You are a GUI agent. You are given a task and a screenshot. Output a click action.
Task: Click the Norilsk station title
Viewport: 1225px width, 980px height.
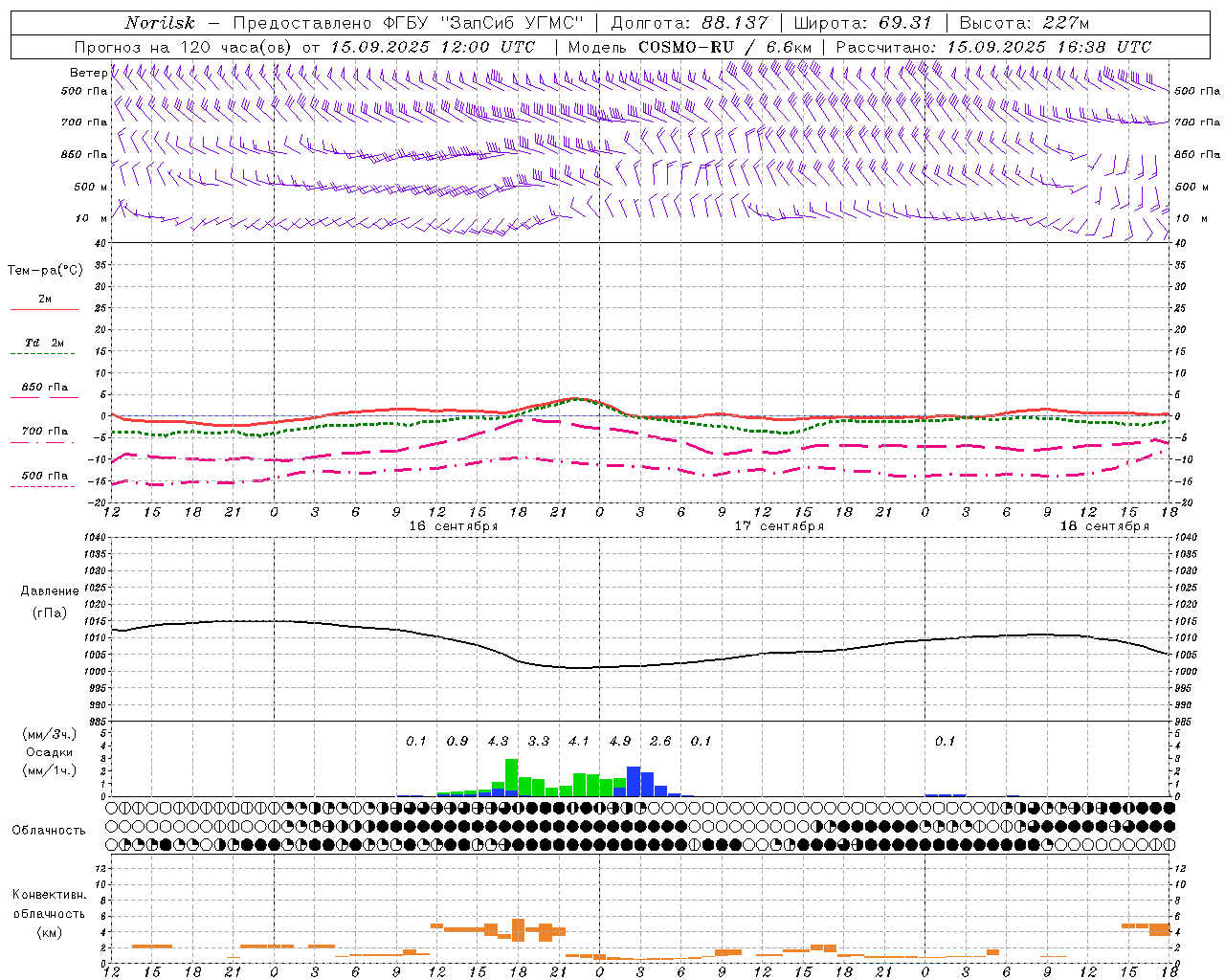(x=160, y=23)
